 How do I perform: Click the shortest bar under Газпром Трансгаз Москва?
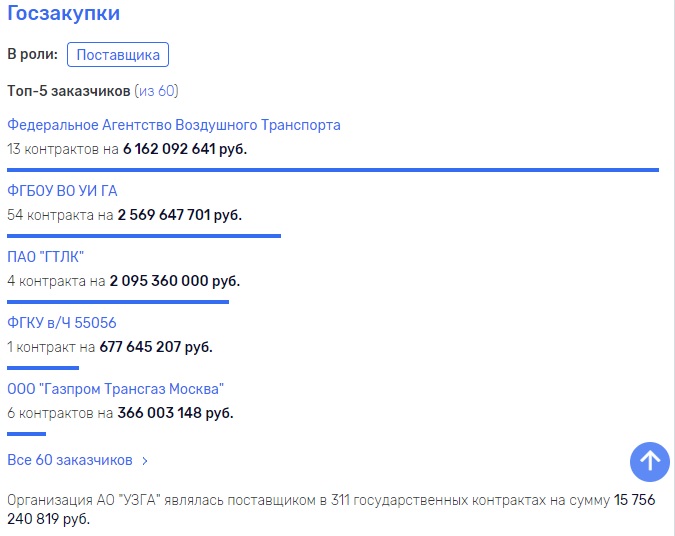point(26,433)
